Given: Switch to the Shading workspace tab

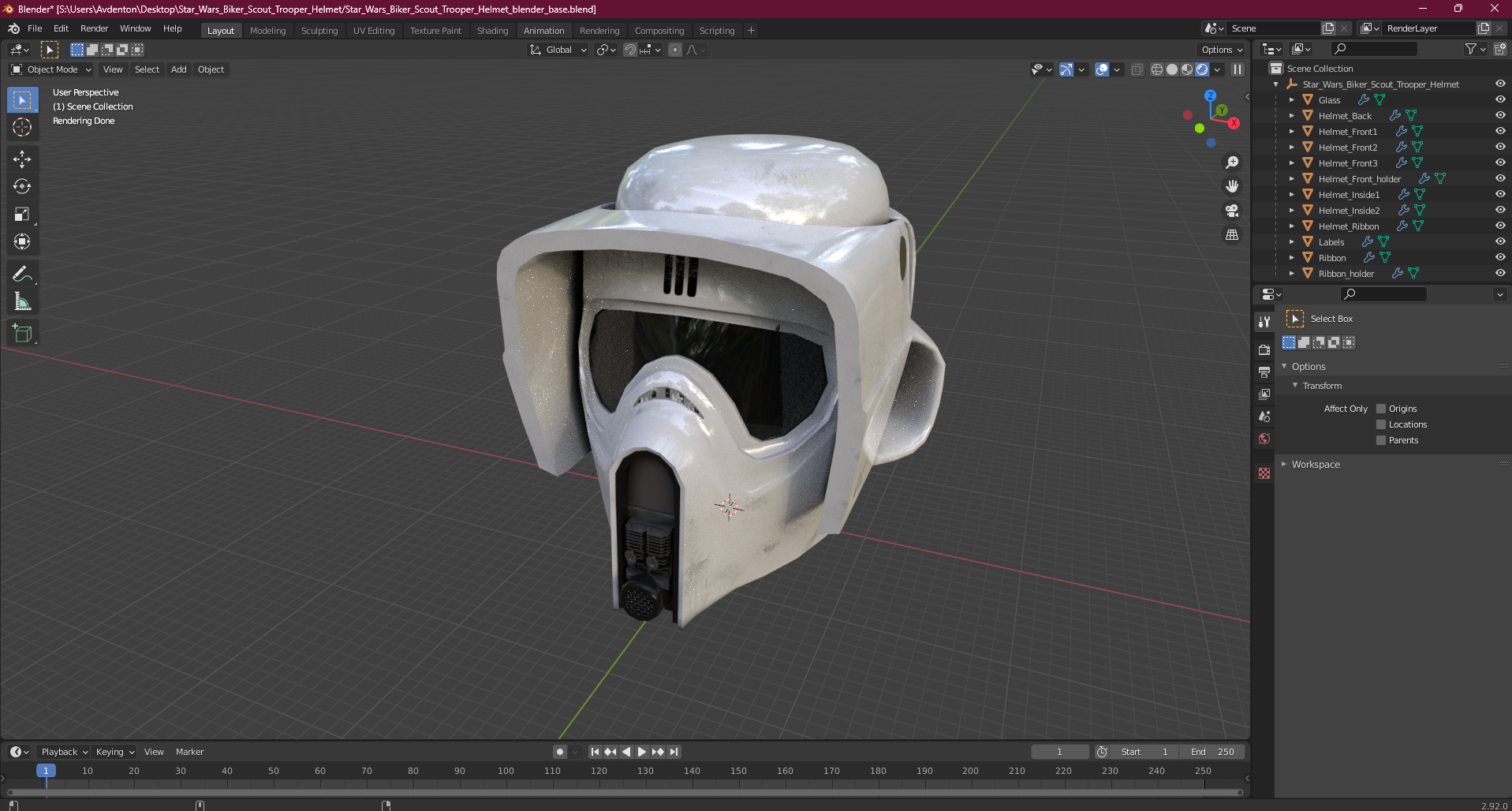Looking at the screenshot, I should coord(492,31).
